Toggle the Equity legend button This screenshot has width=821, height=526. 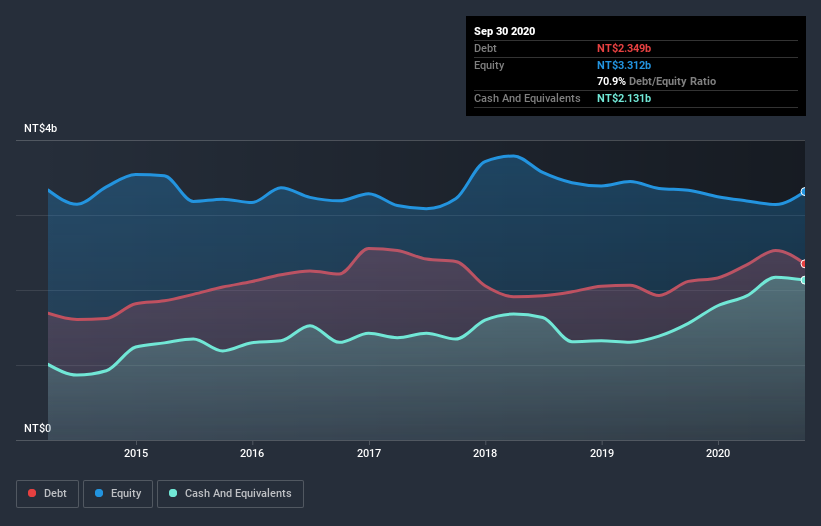(x=118, y=494)
